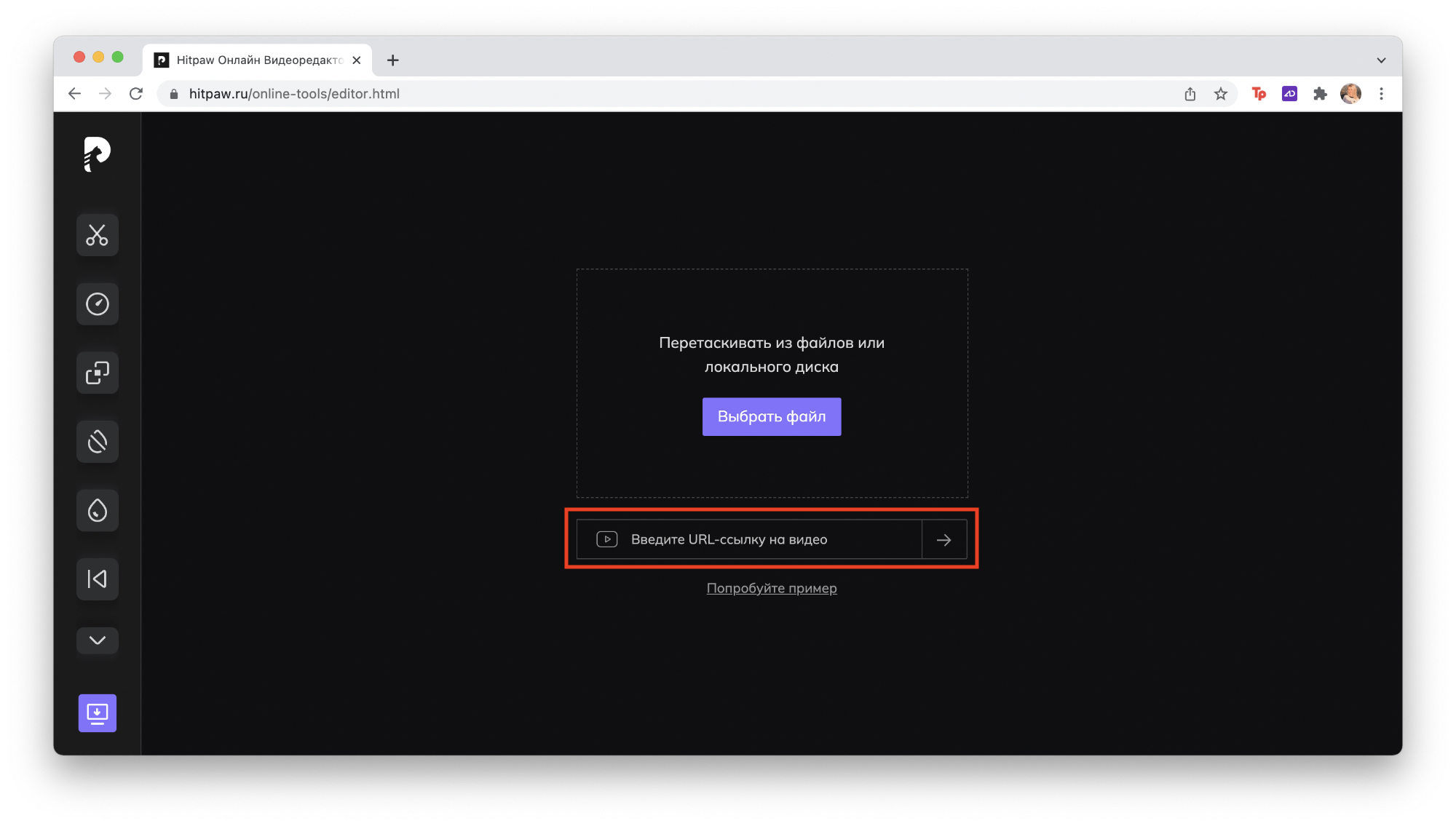Click the purple download desktop app icon
Image resolution: width=1456 pixels, height=826 pixels.
pyautogui.click(x=98, y=713)
